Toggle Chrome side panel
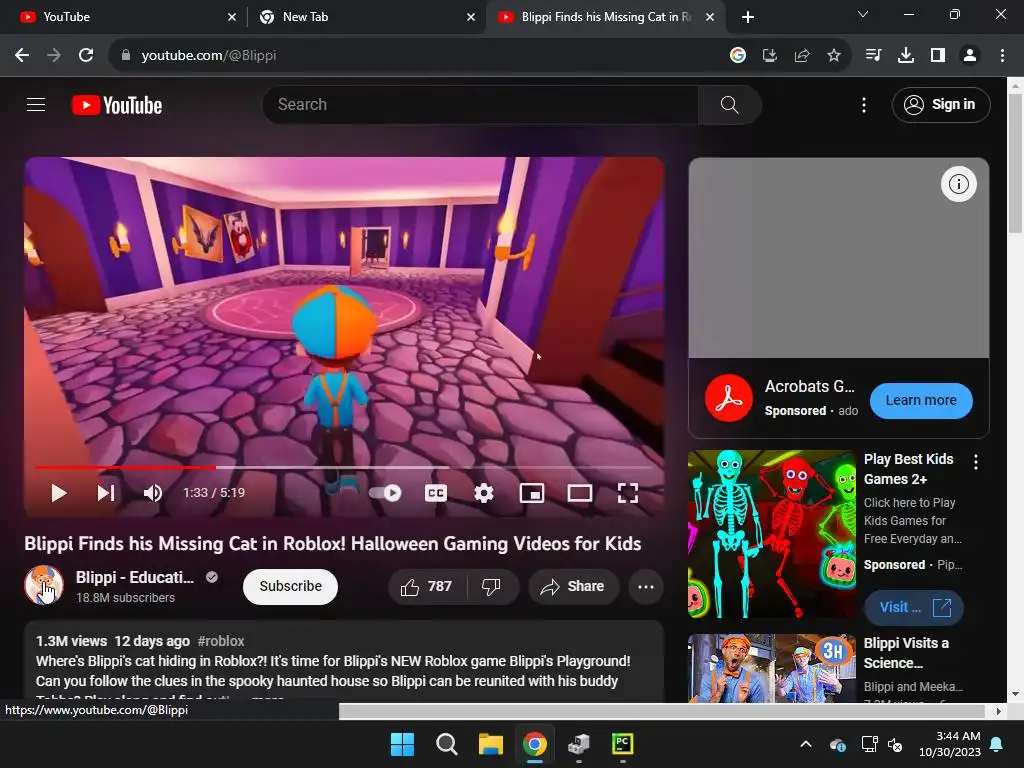Screen dimensions: 1024x768 (938, 56)
